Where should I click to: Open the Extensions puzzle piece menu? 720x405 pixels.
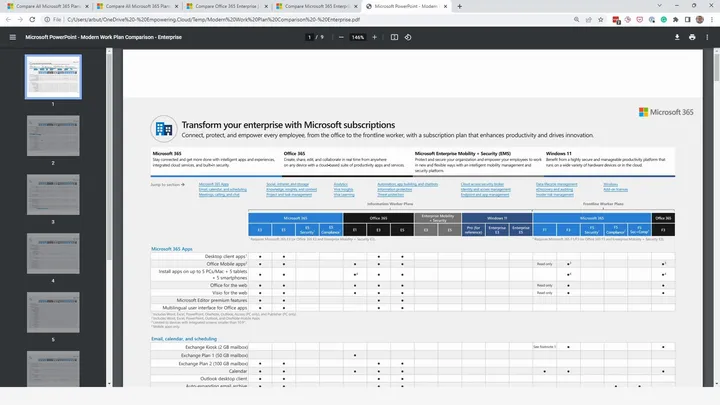[x=675, y=20]
